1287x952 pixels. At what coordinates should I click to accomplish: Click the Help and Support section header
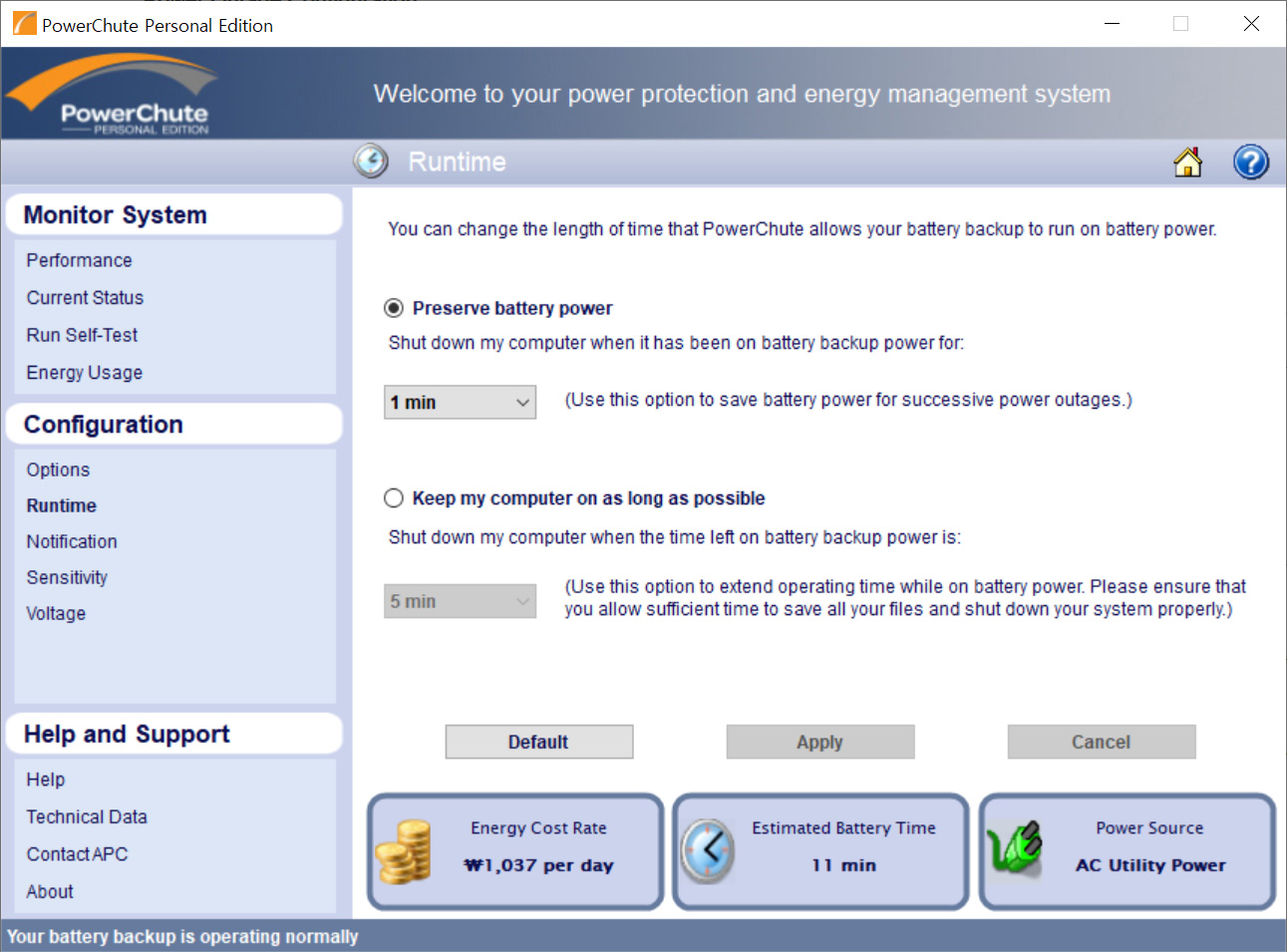tap(174, 734)
